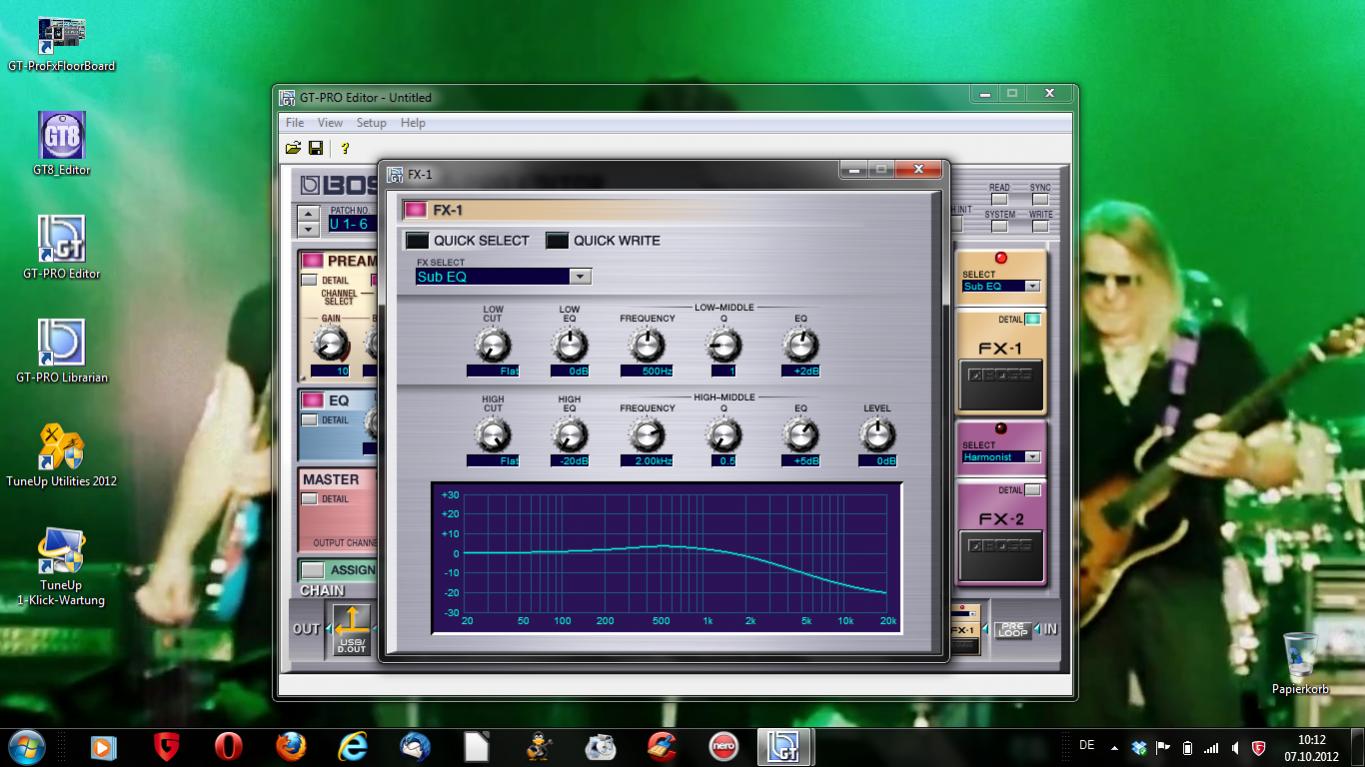Open the Setup menu
This screenshot has height=767, width=1365.
click(x=371, y=123)
